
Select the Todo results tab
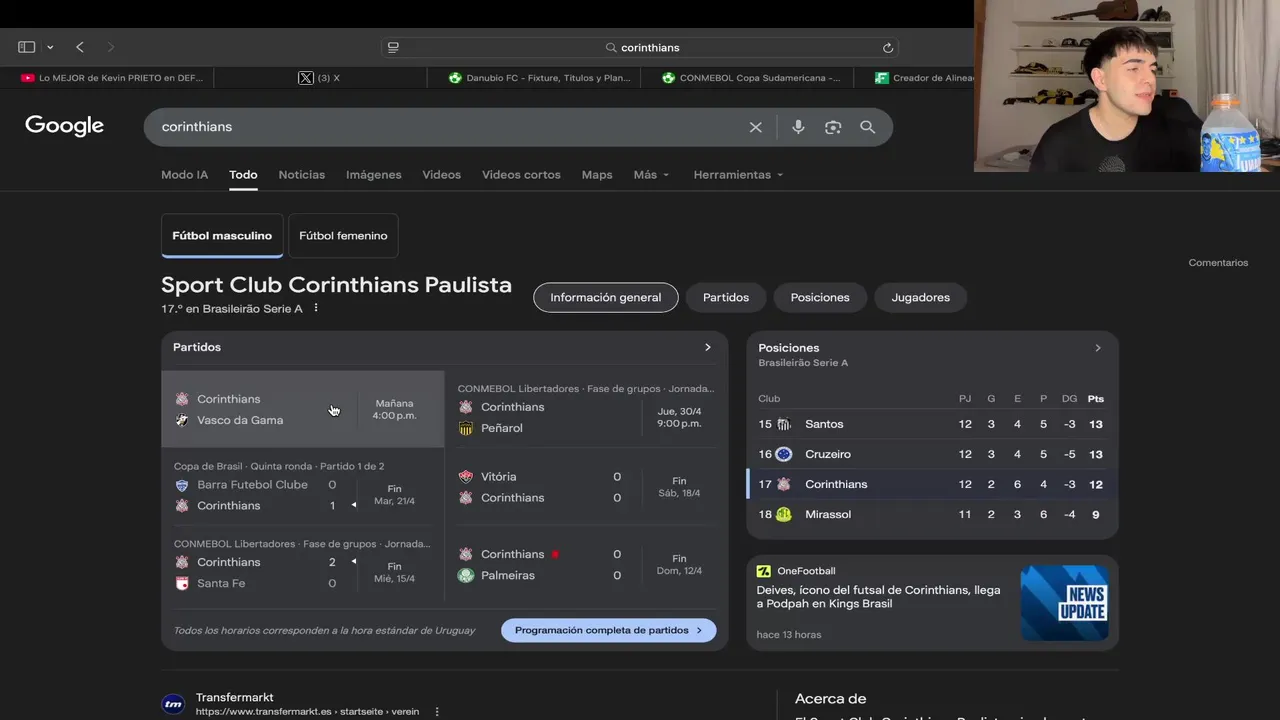pyautogui.click(x=243, y=174)
